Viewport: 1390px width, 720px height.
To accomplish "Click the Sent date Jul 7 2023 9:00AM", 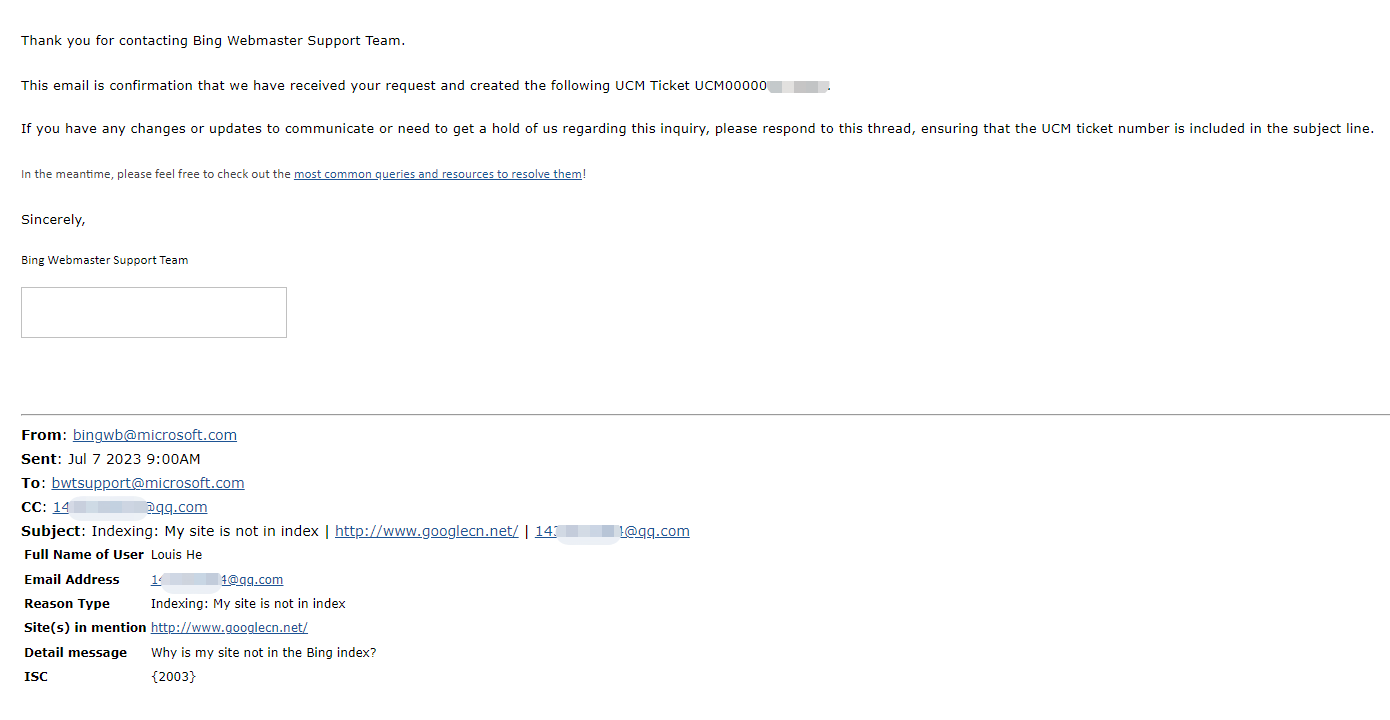I will pos(134,459).
